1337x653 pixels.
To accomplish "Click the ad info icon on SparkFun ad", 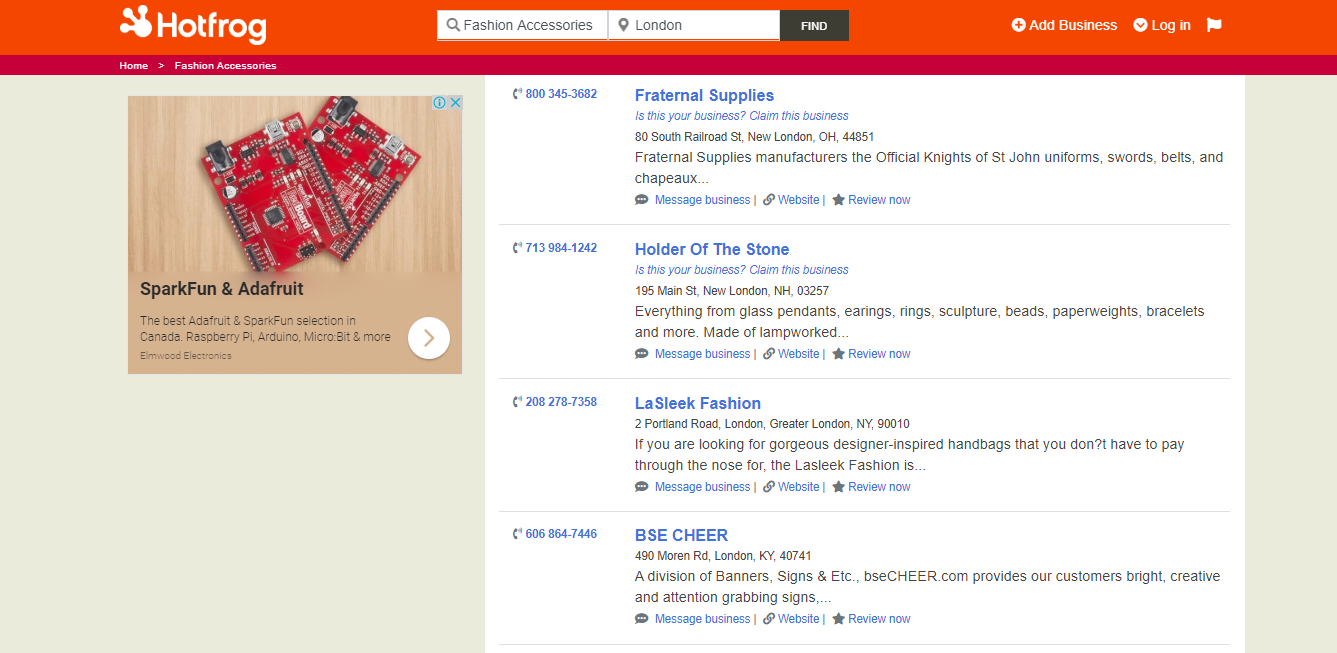I will pos(439,103).
